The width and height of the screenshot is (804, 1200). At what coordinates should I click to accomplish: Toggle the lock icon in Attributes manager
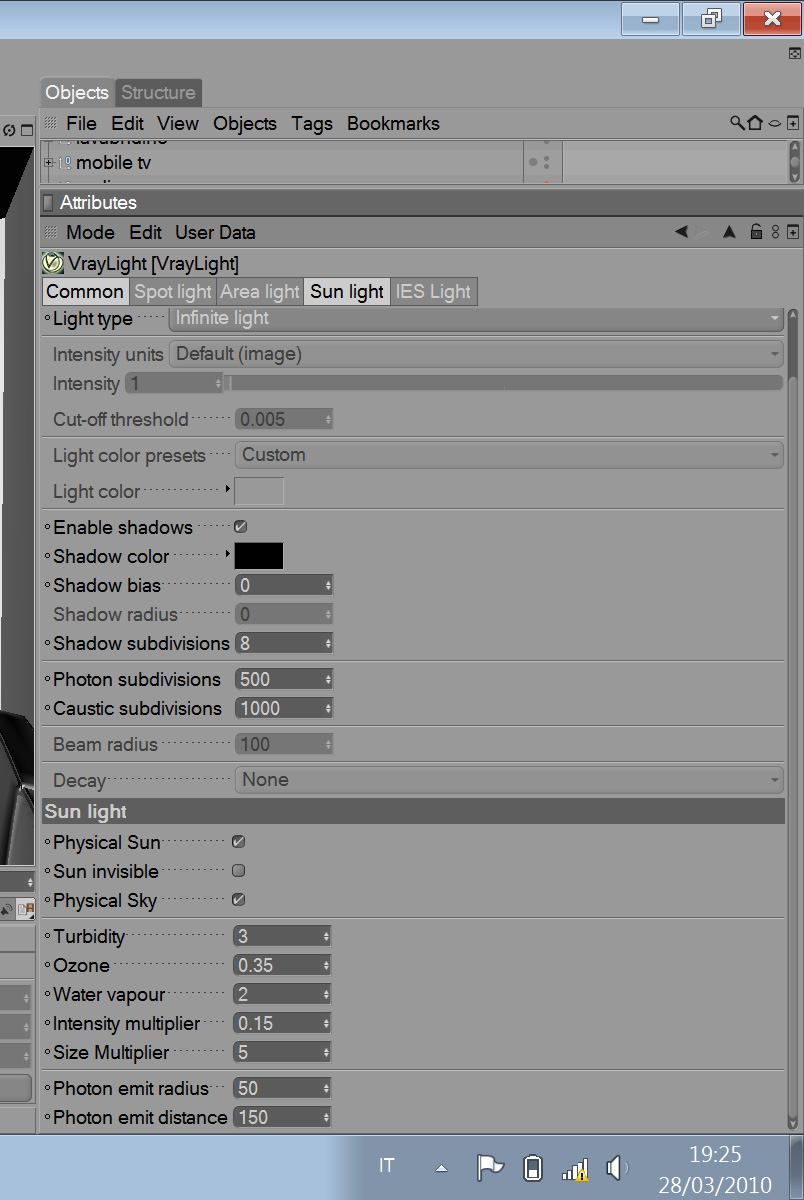pos(756,232)
